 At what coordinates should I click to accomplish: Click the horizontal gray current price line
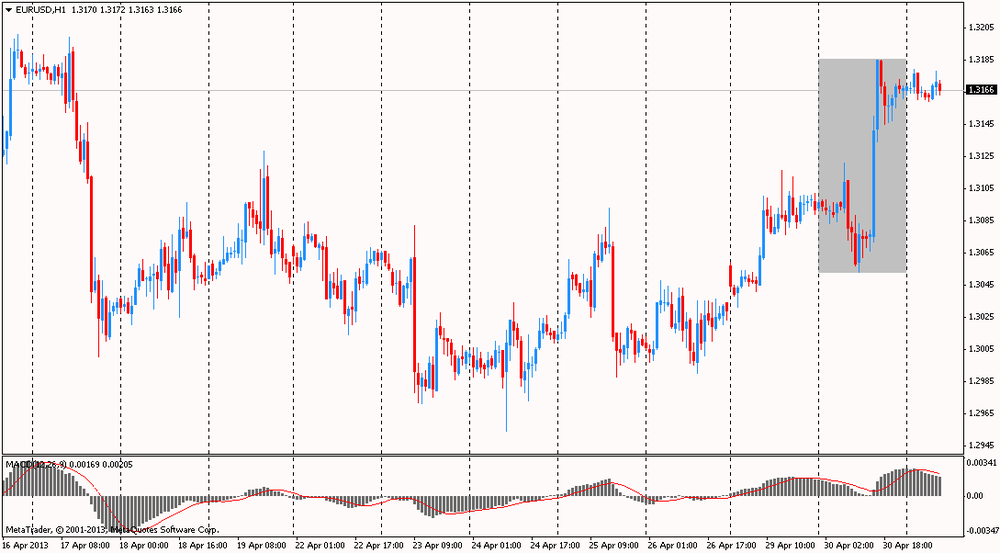[x=500, y=90]
